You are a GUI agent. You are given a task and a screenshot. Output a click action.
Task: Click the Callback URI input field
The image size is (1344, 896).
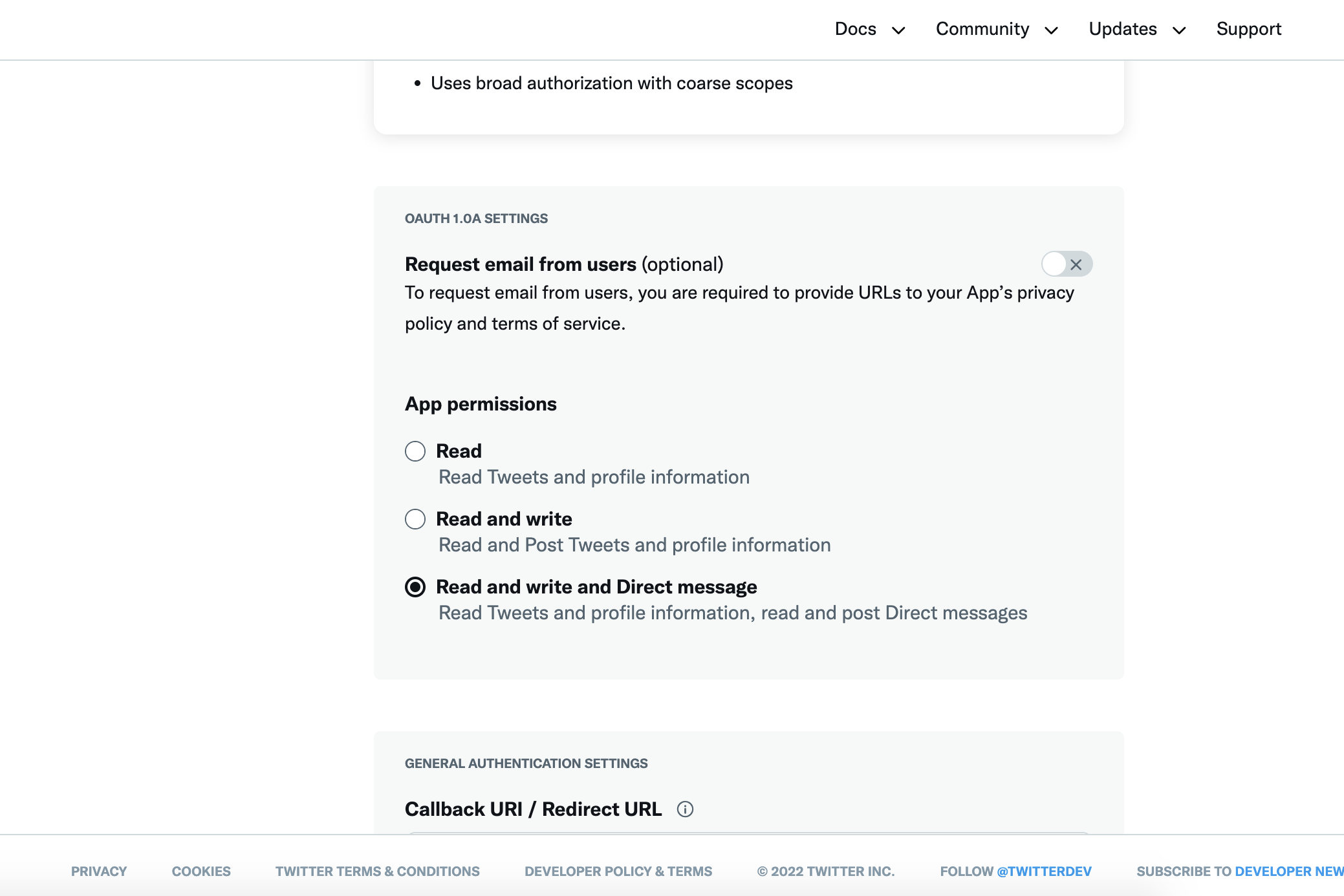749,833
